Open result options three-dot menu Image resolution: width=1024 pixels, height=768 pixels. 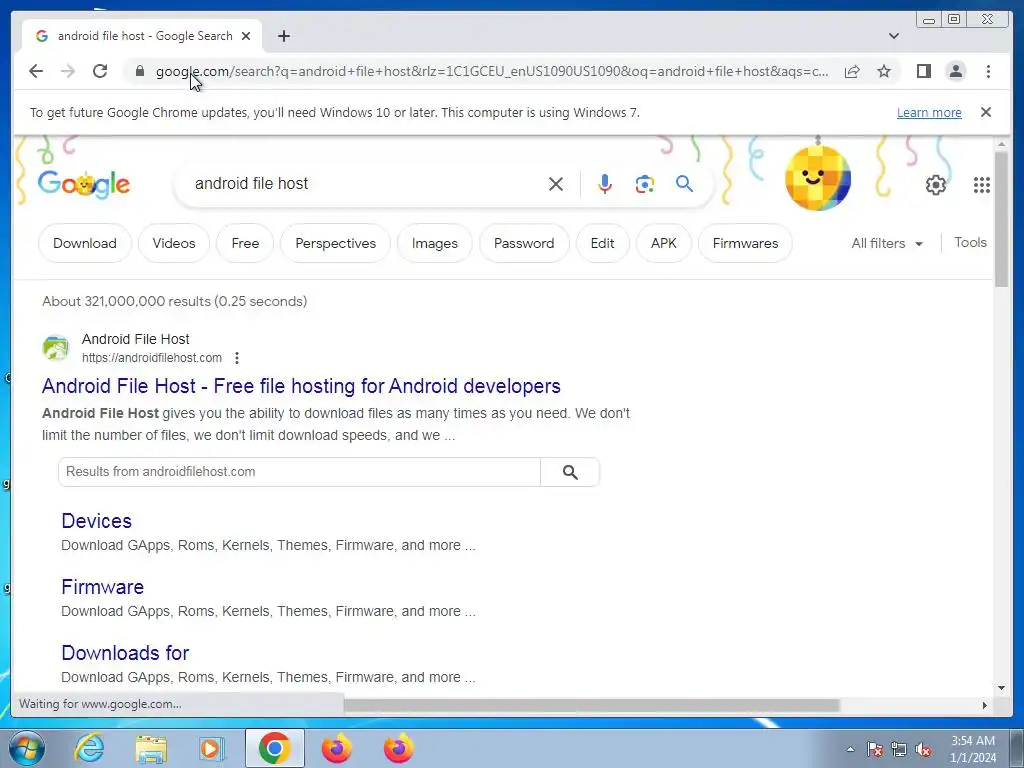click(x=237, y=358)
